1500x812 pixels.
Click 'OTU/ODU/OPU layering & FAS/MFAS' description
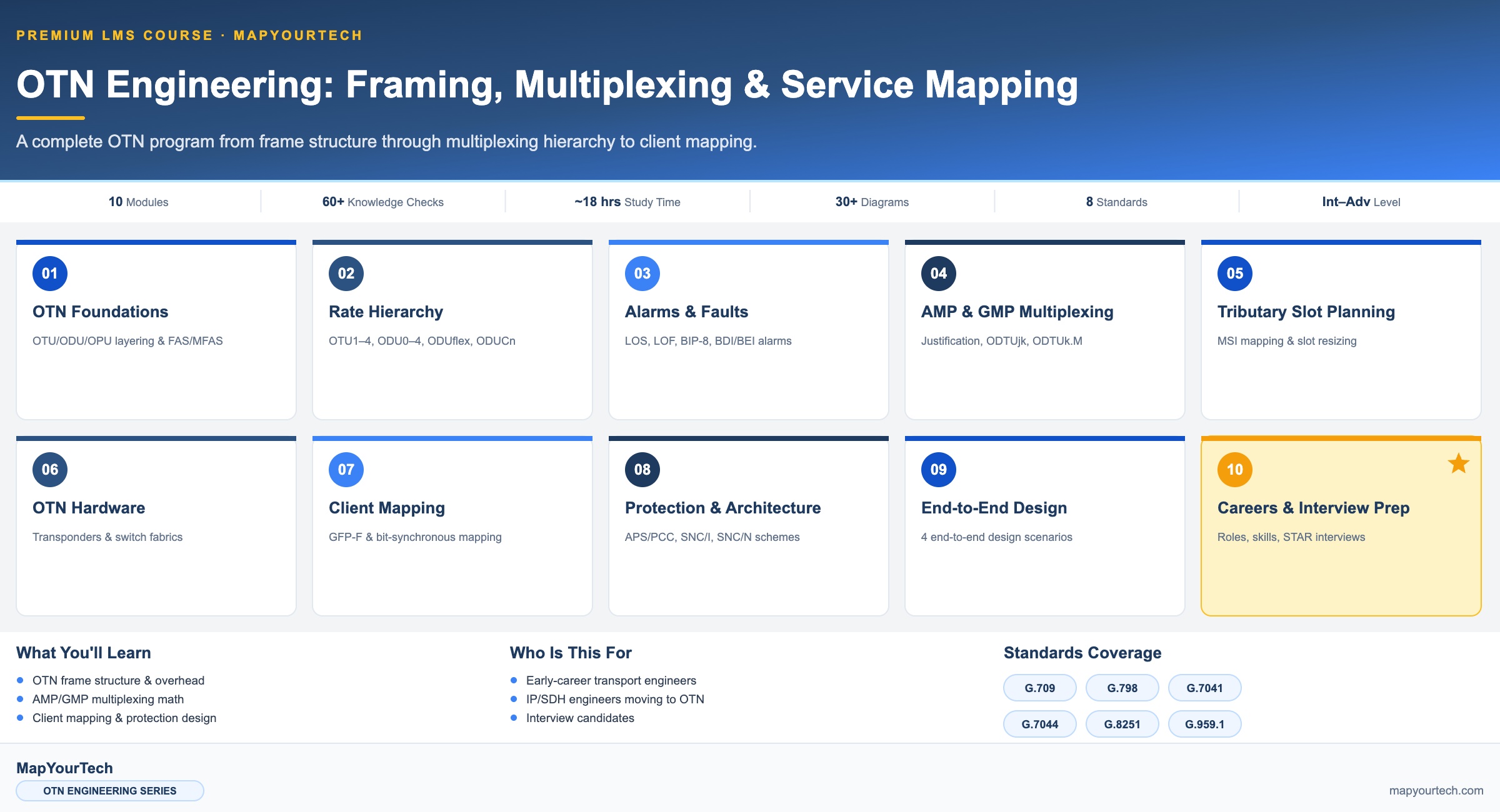[x=127, y=341]
